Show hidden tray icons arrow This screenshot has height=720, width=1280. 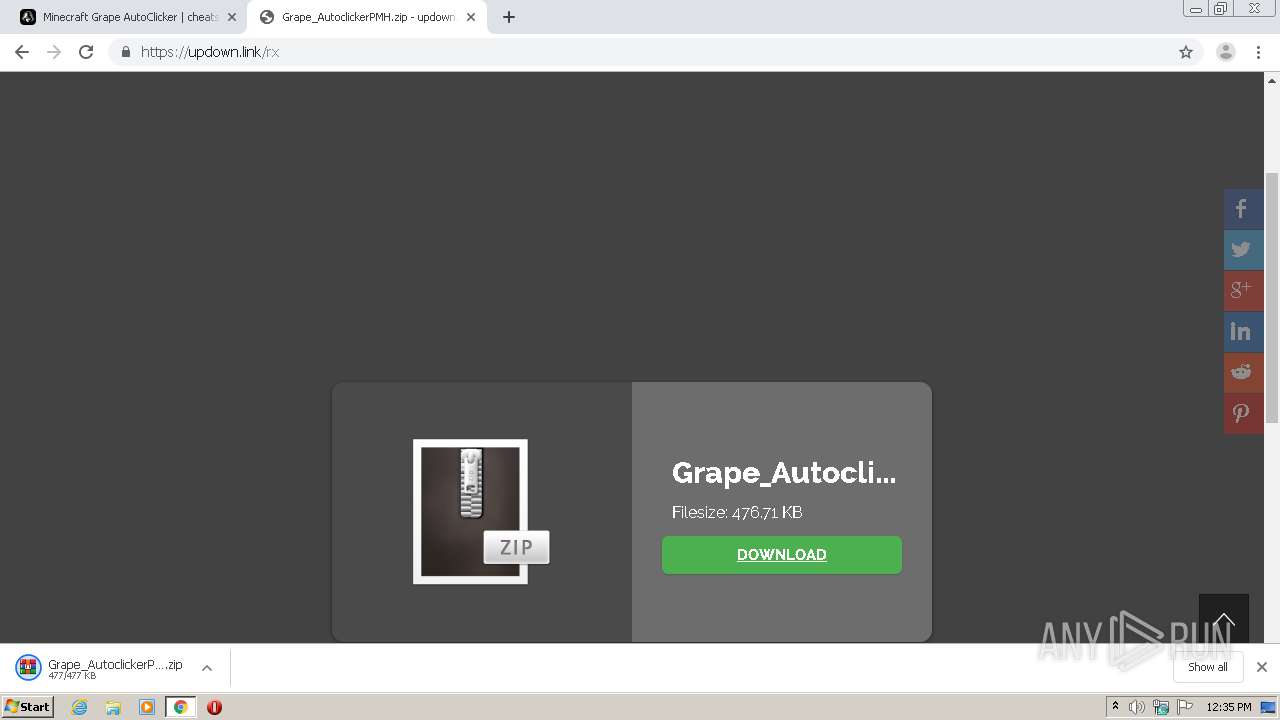[x=1115, y=707]
